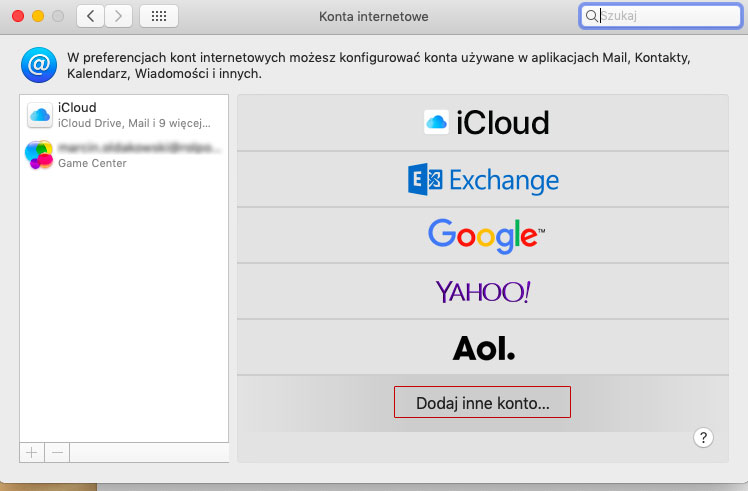Click the search magnifier icon
Viewport: 748px width, 491px height.
pyautogui.click(x=591, y=16)
